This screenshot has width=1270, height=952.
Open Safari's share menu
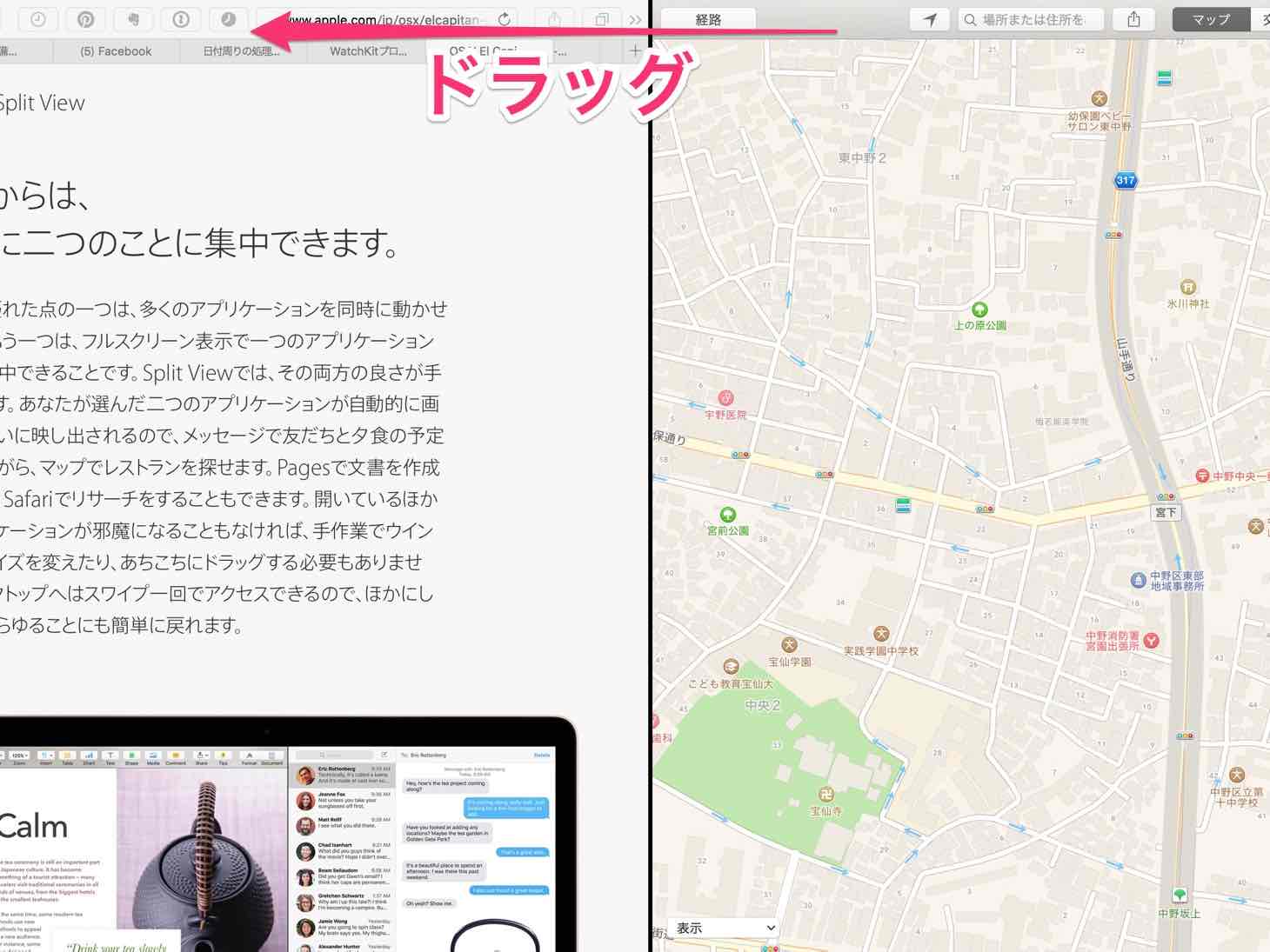click(555, 19)
